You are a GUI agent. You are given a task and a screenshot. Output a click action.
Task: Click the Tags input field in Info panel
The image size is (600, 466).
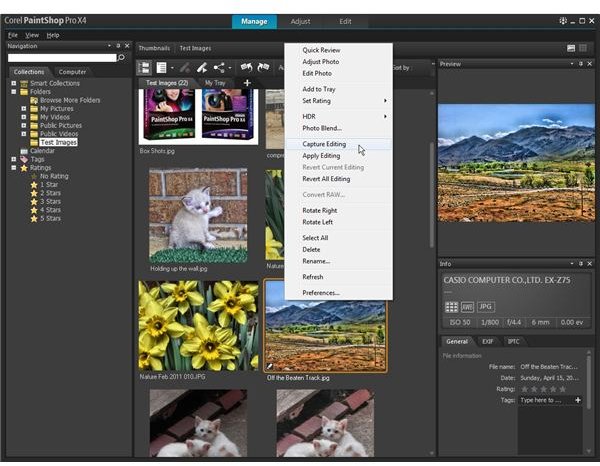tap(546, 400)
